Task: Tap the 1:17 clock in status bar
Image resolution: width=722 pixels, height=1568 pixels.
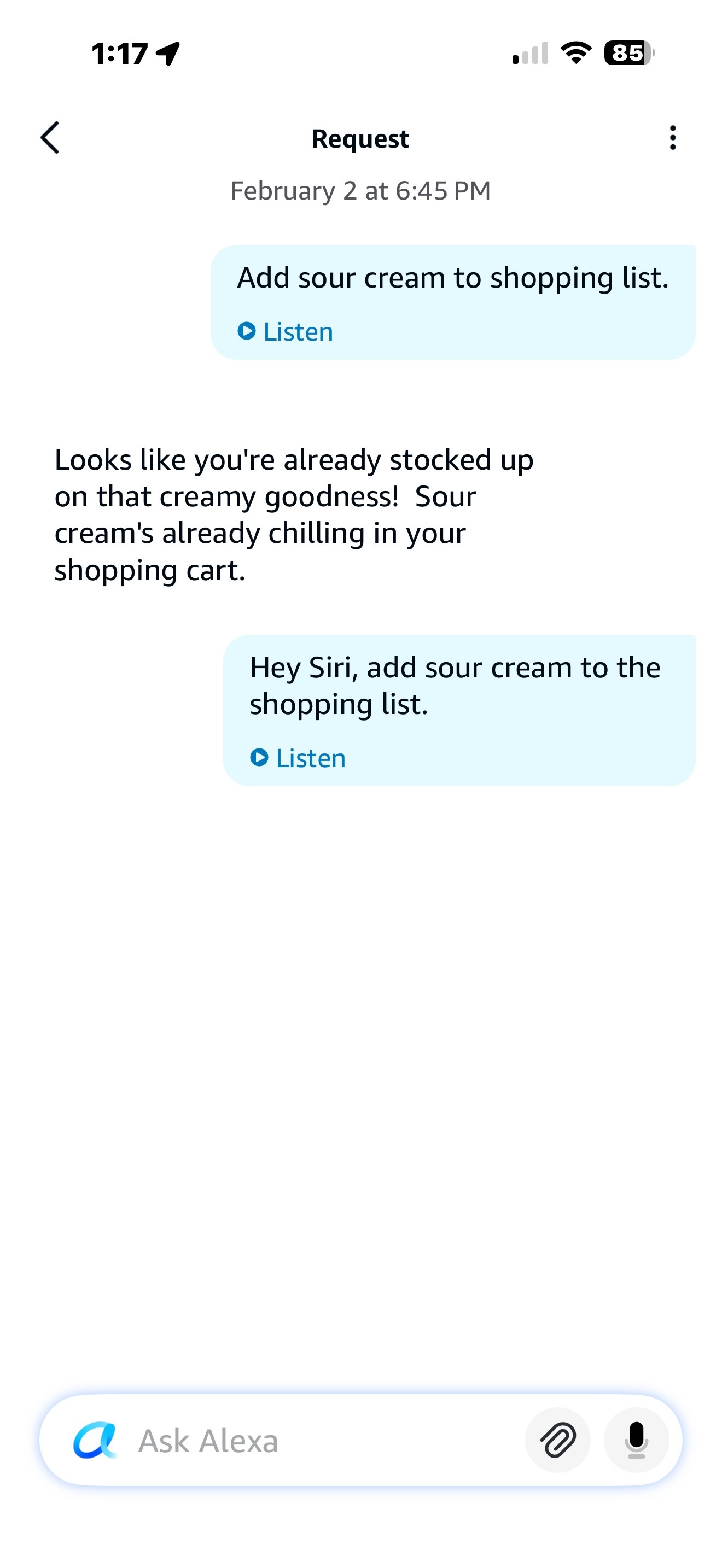Action: tap(119, 54)
